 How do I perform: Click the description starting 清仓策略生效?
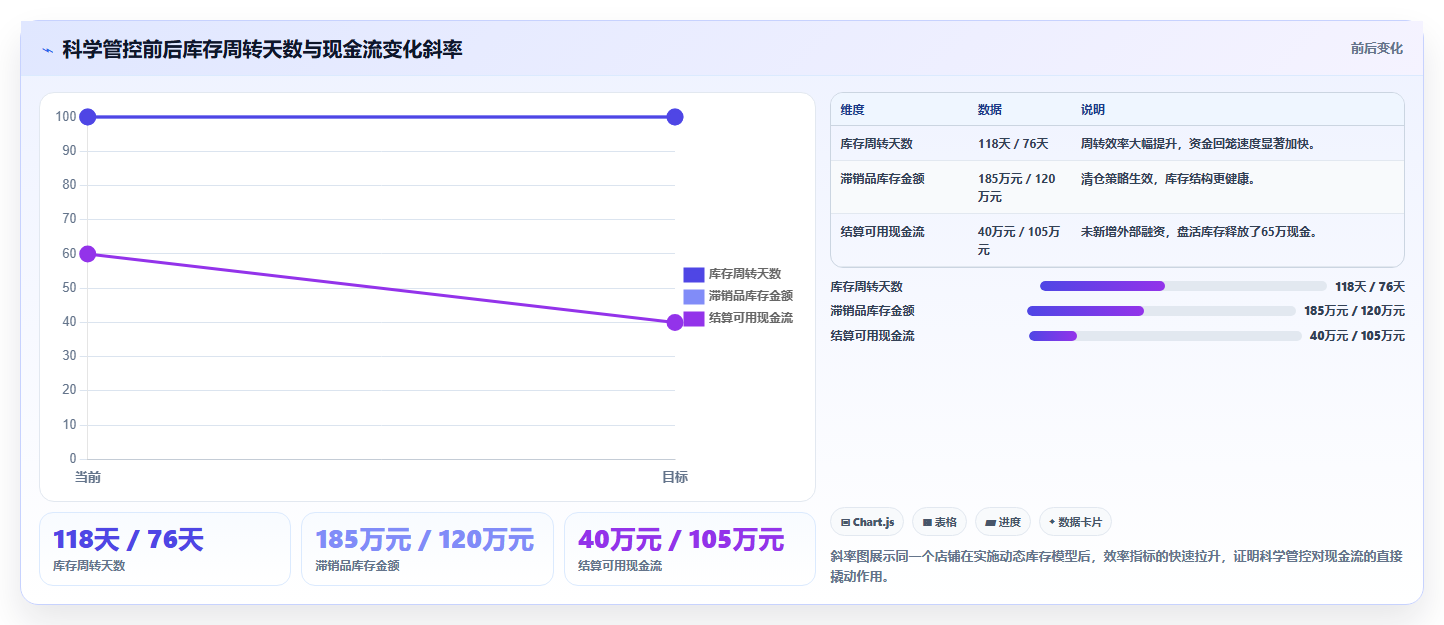(x=1168, y=179)
